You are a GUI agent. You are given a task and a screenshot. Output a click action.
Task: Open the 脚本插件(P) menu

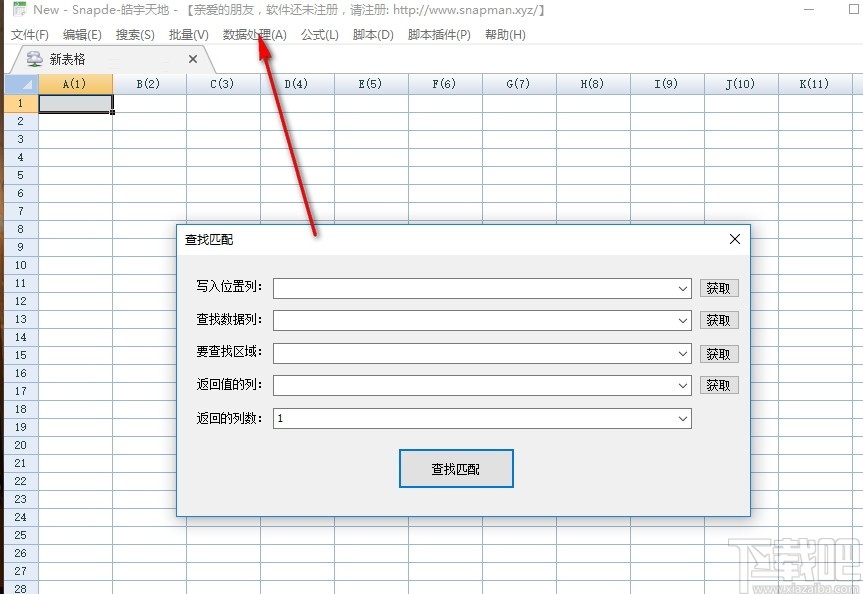[438, 34]
